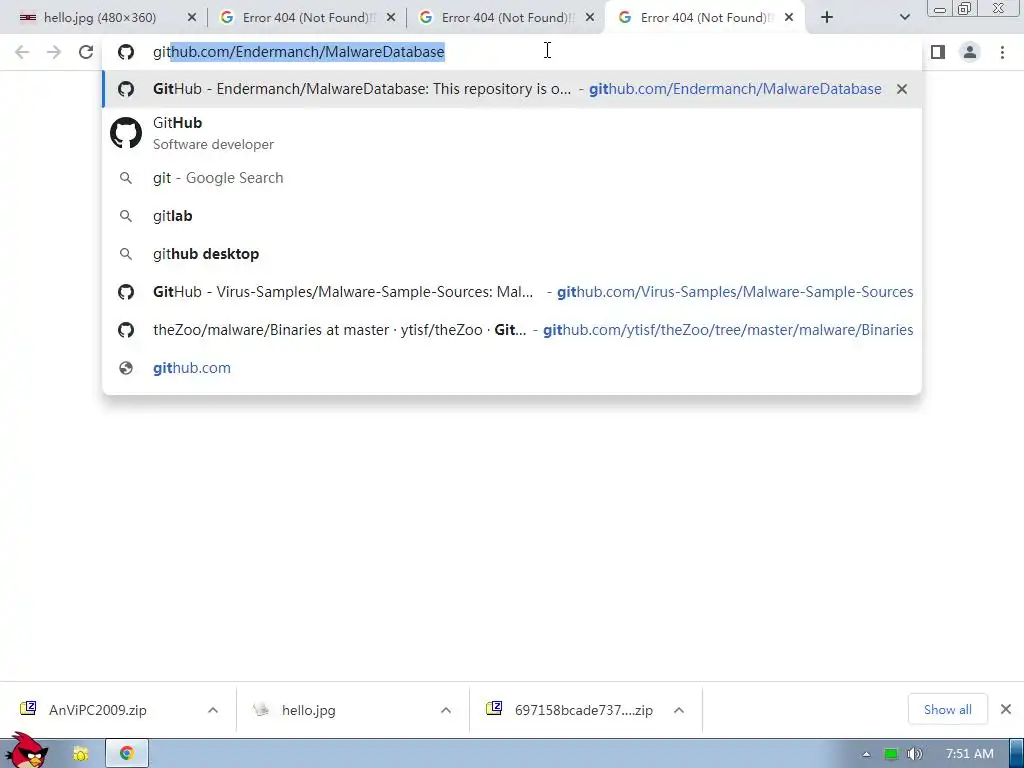The height and width of the screenshot is (768, 1024).
Task: Close the middle Error 404 tab
Action: click(x=590, y=18)
